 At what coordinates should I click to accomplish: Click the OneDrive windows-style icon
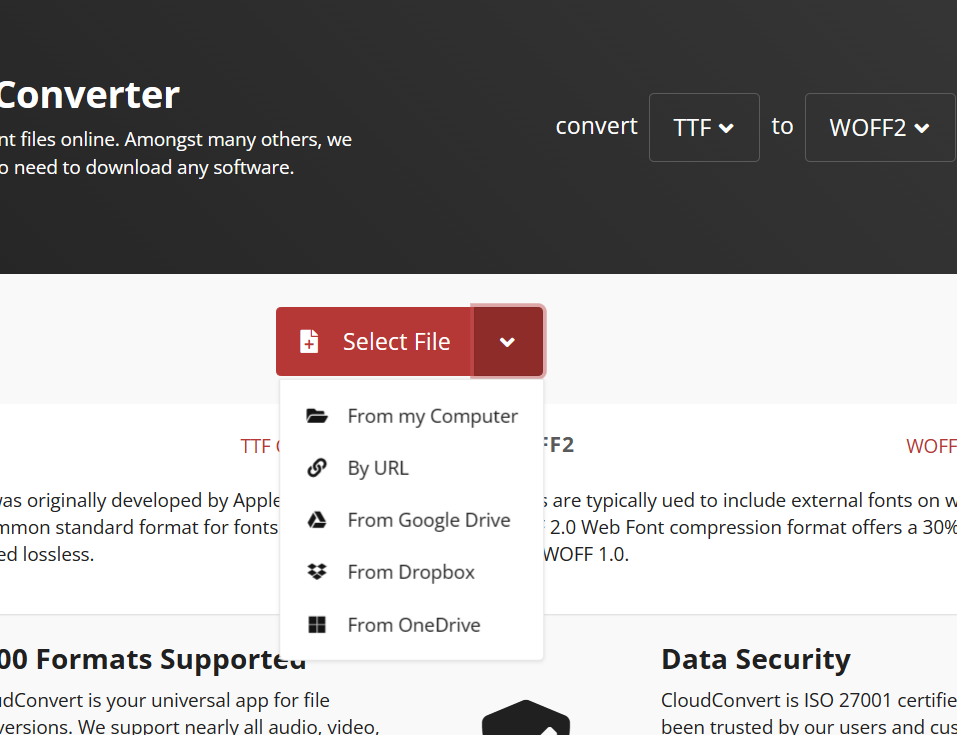pos(317,625)
